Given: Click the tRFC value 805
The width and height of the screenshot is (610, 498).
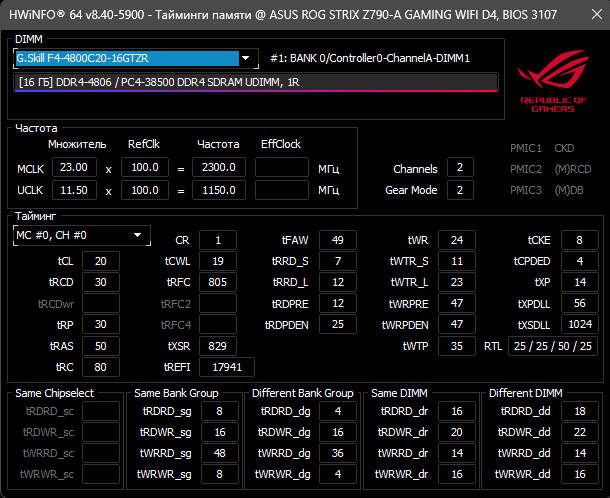Looking at the screenshot, I should pyautogui.click(x=218, y=282).
